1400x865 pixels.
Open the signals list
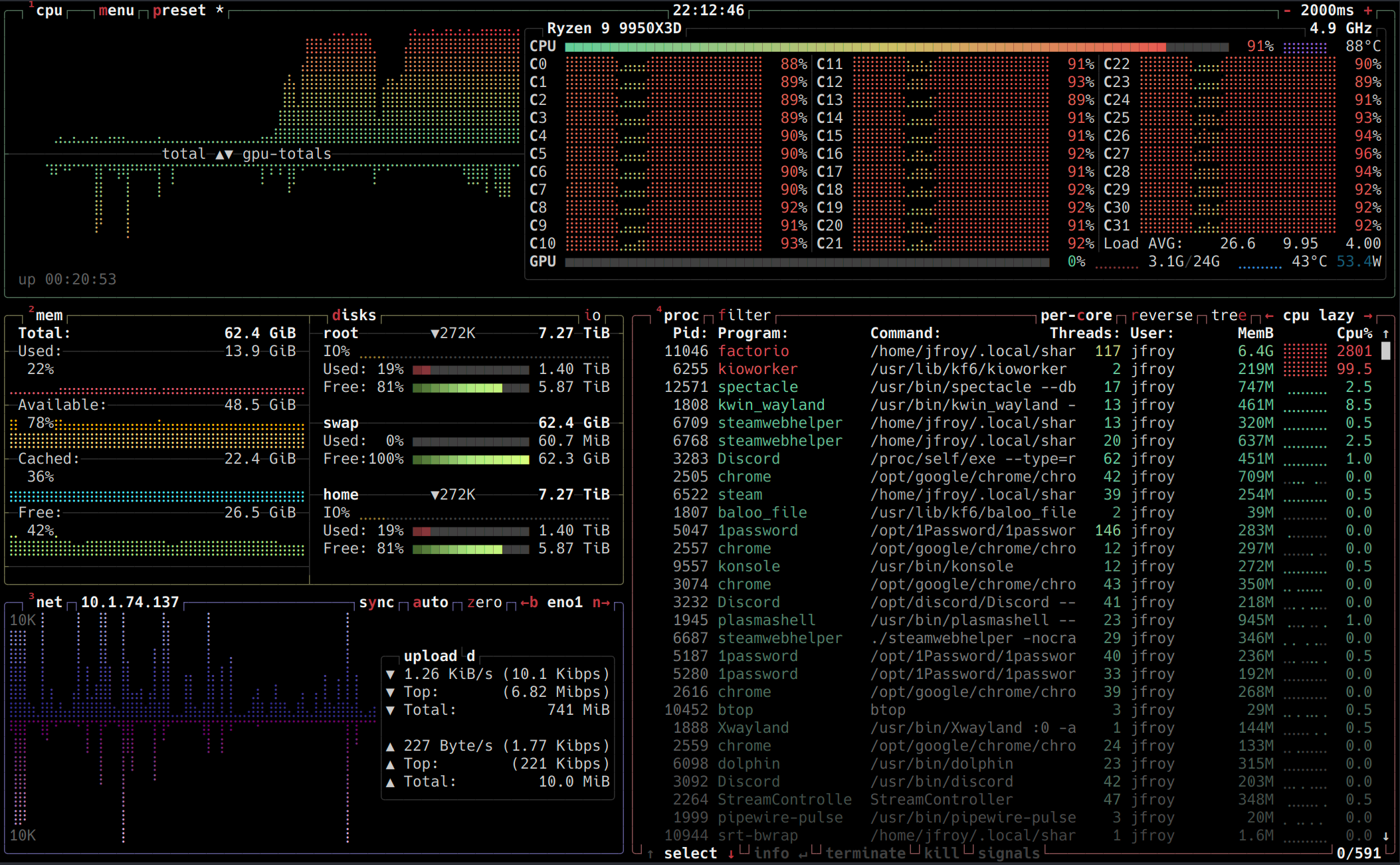1009,854
